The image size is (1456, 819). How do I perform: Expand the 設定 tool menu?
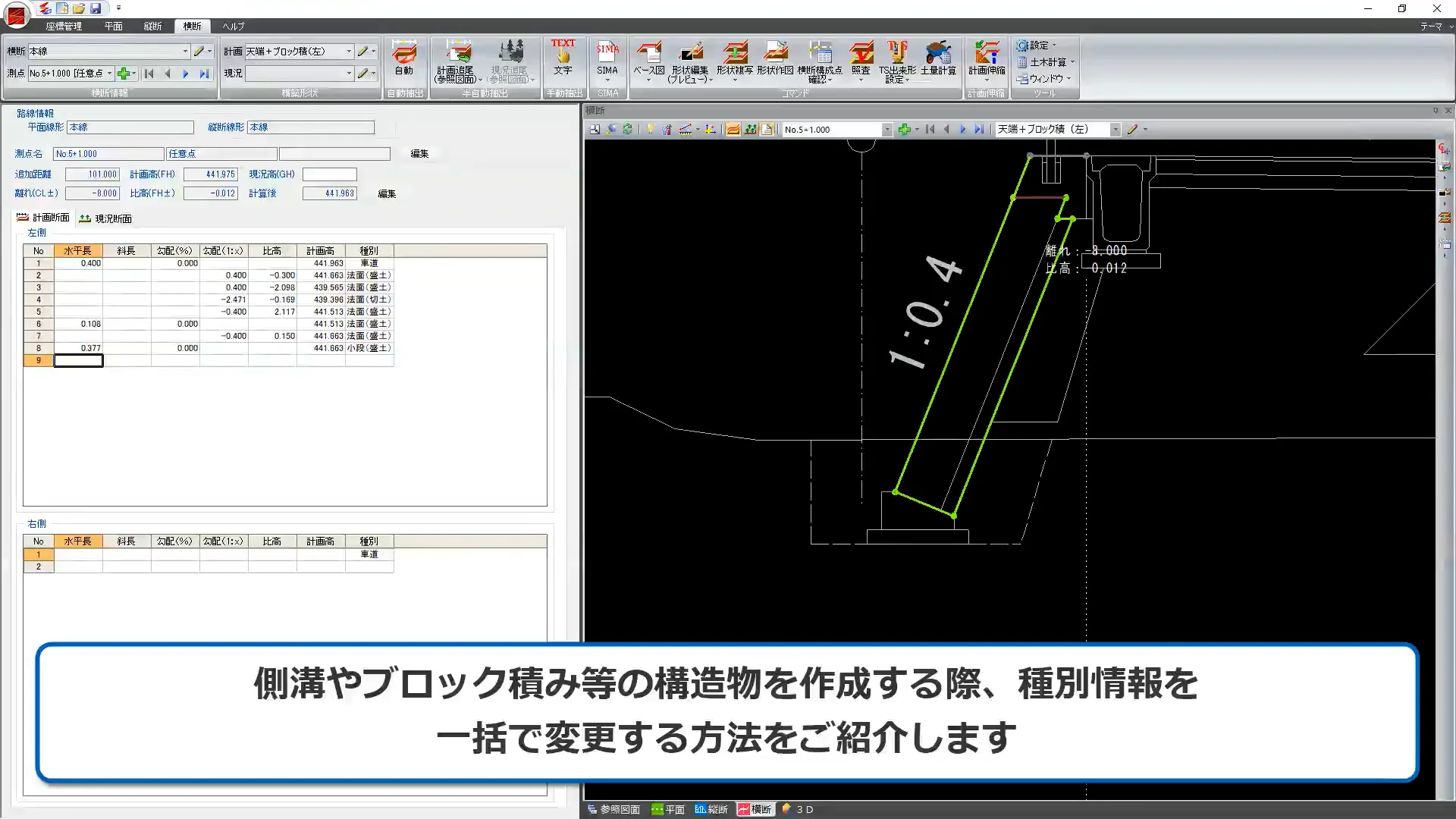[1037, 45]
